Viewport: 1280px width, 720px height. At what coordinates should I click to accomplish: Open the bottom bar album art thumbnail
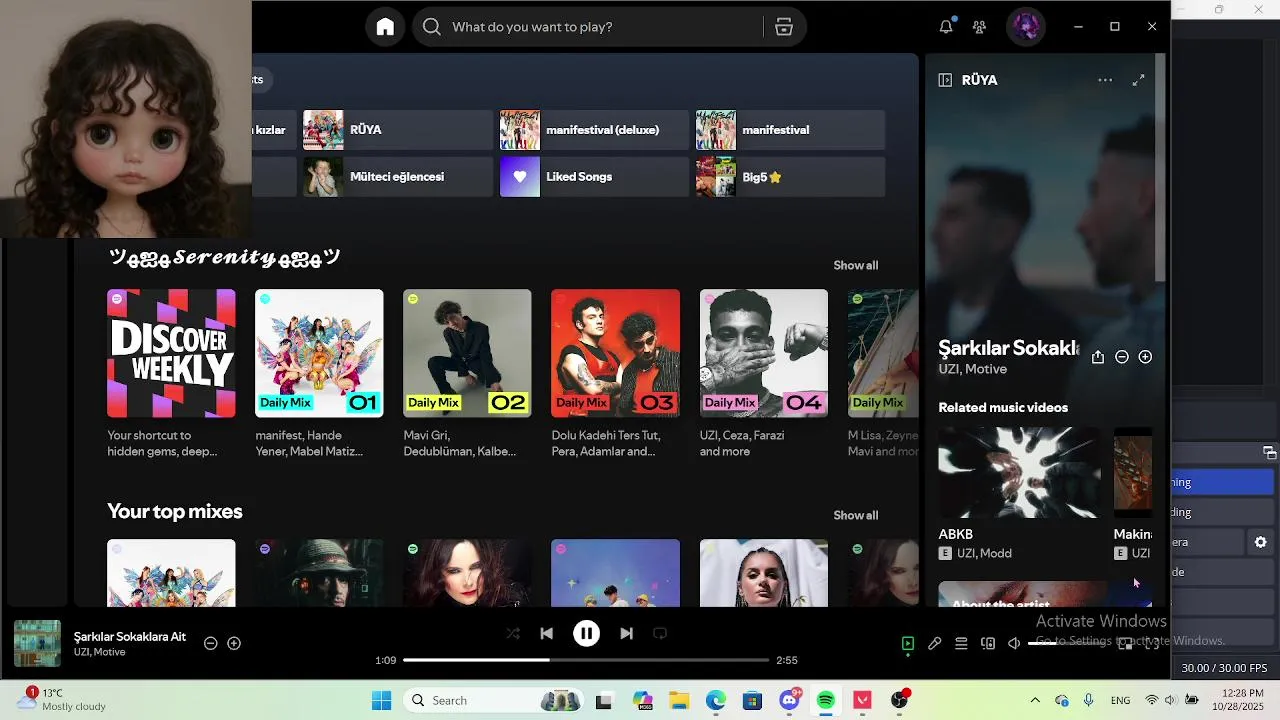37,643
